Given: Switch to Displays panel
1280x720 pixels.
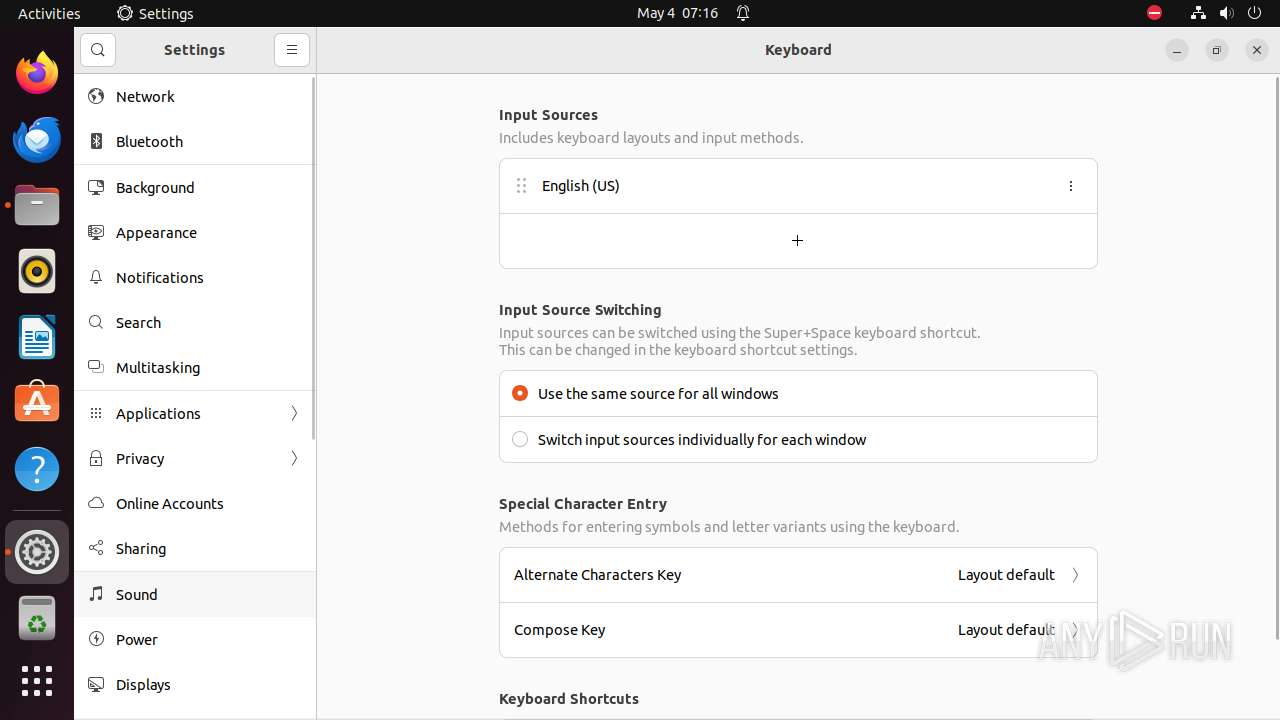Looking at the screenshot, I should pos(195,684).
